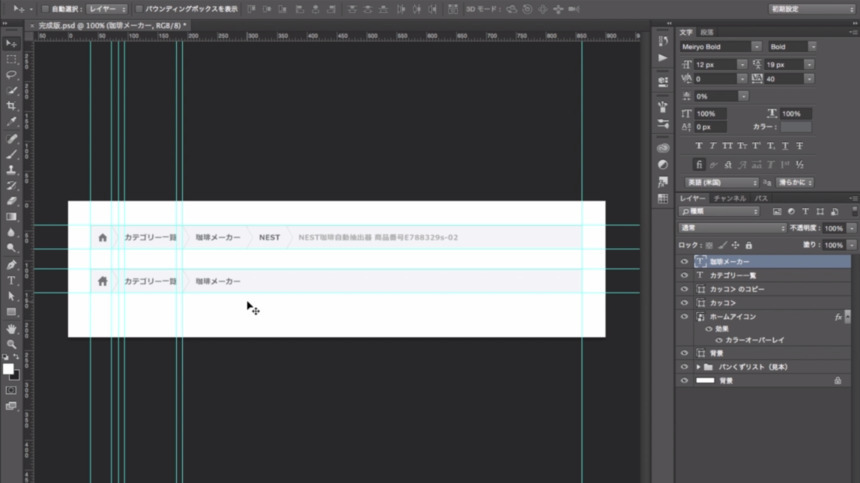Image resolution: width=860 pixels, height=483 pixels.
Task: Select the Clone Stamp tool
Action: [x=11, y=170]
